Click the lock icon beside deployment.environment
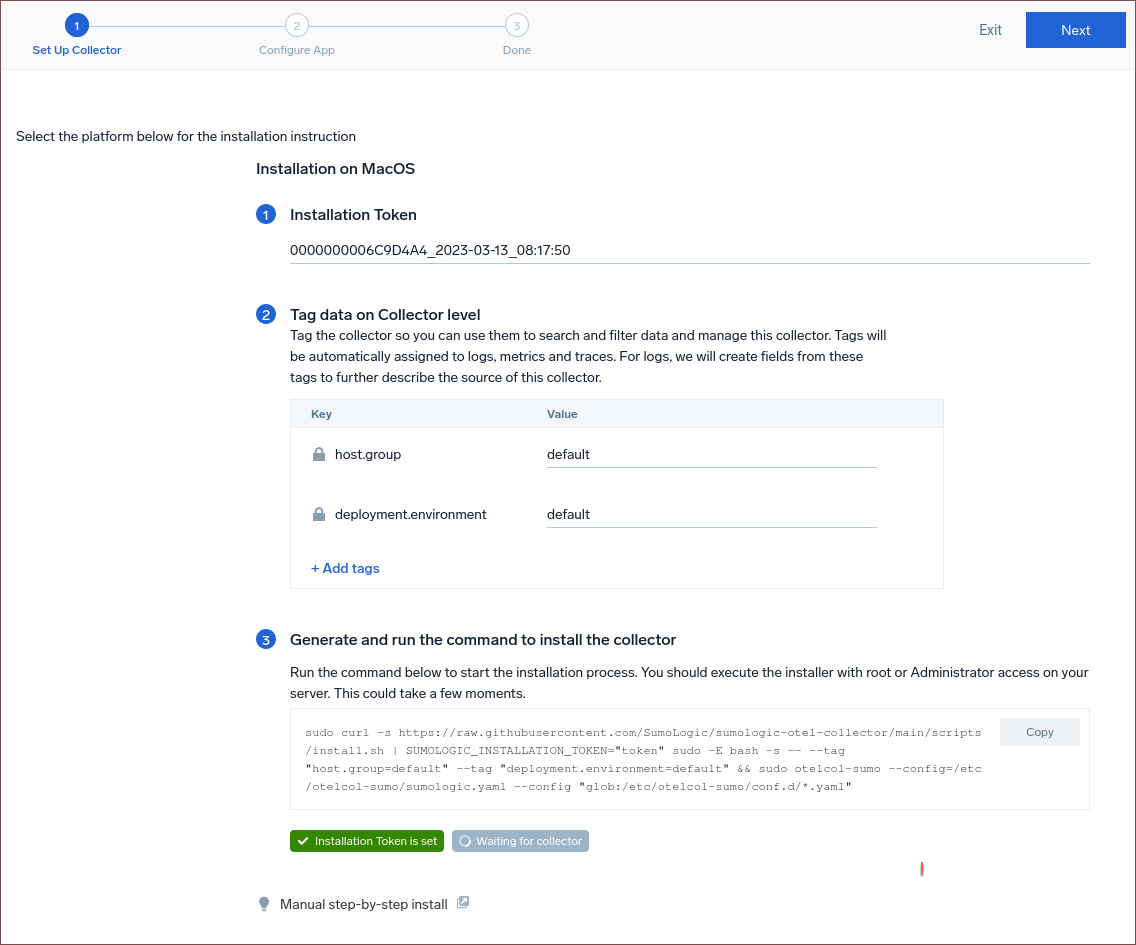1136x945 pixels. point(319,514)
